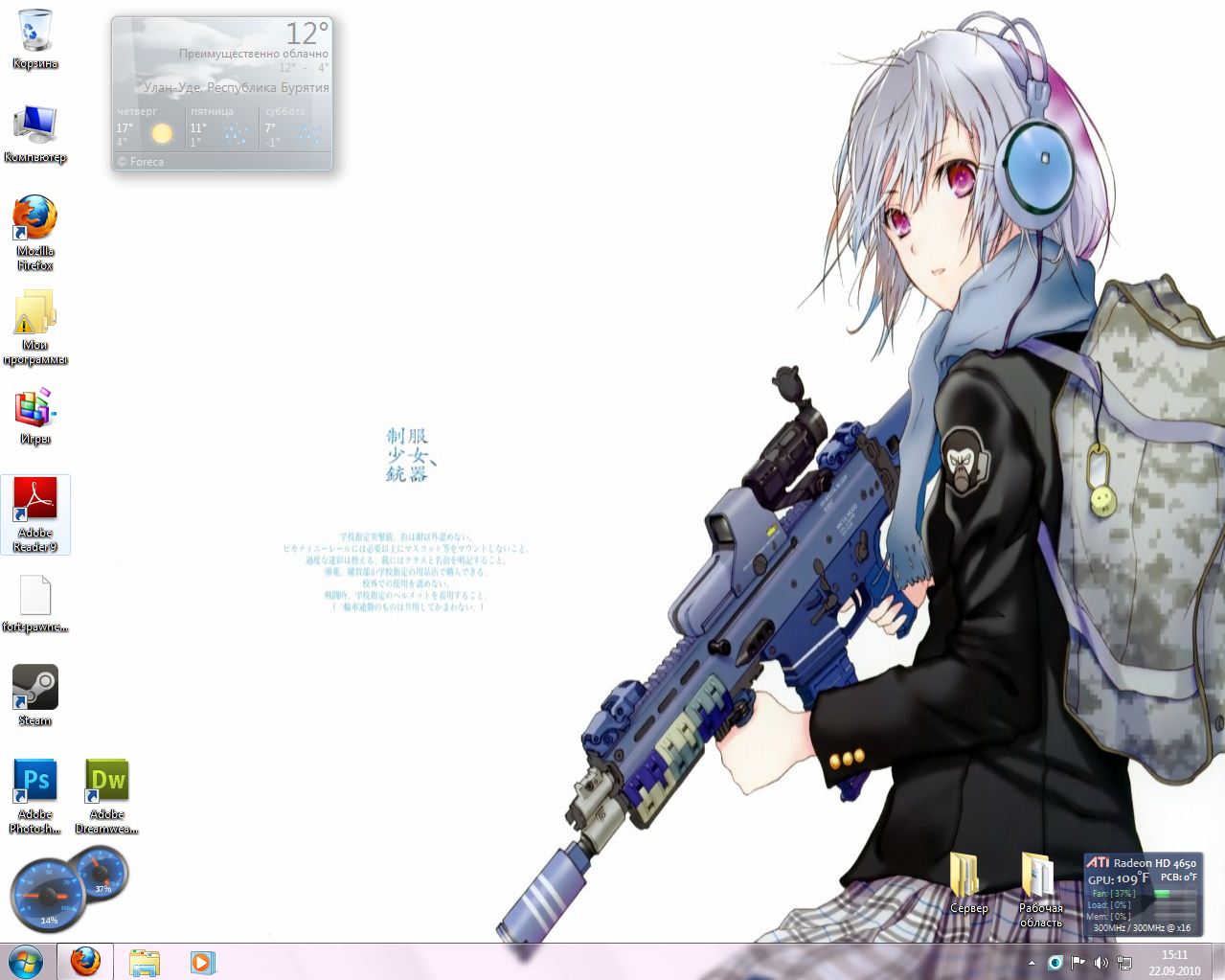Click the GPU temperature 109°F reading
The image size is (1225, 980).
tap(1119, 878)
